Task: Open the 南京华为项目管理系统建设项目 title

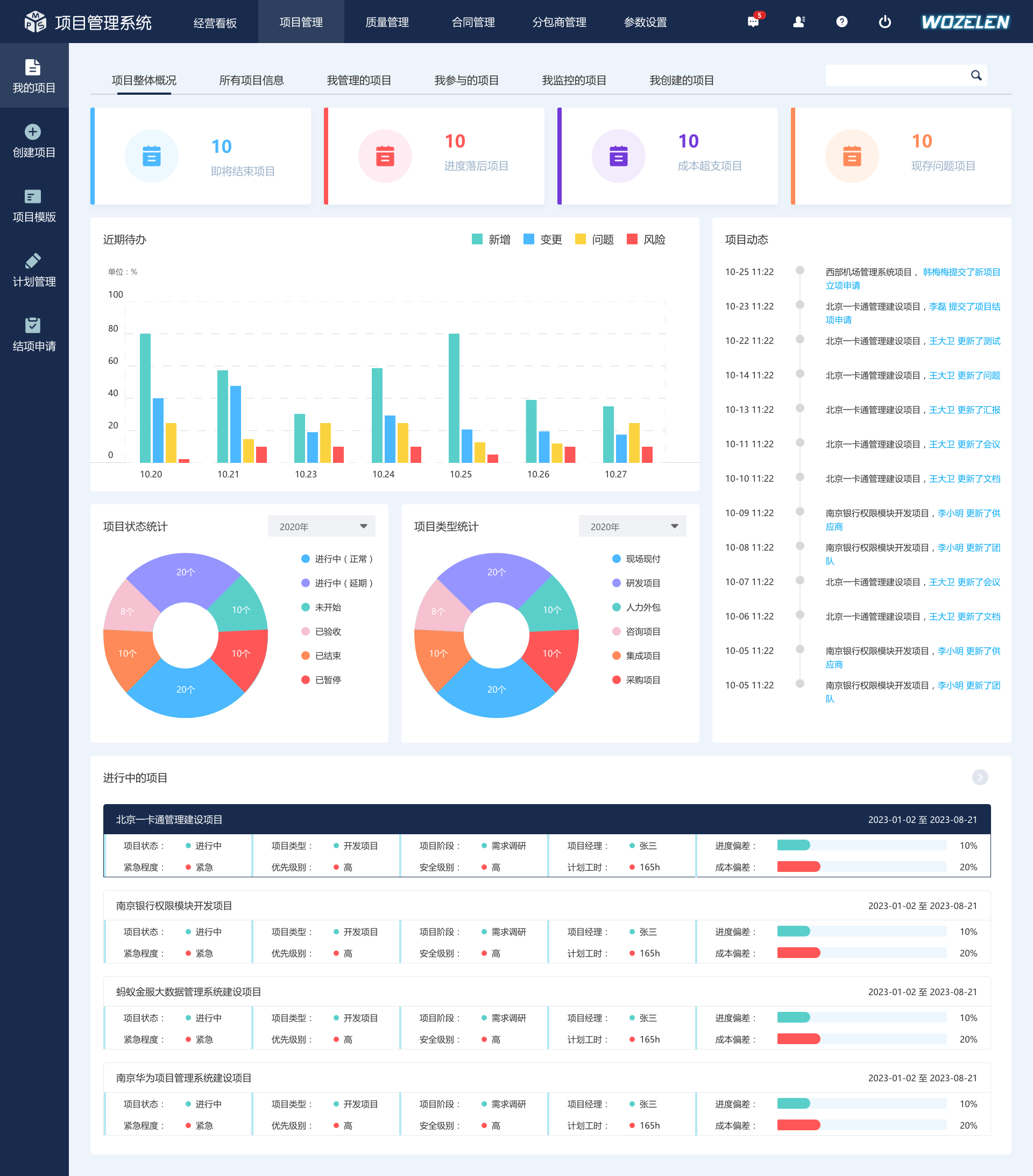Action: tap(184, 1078)
